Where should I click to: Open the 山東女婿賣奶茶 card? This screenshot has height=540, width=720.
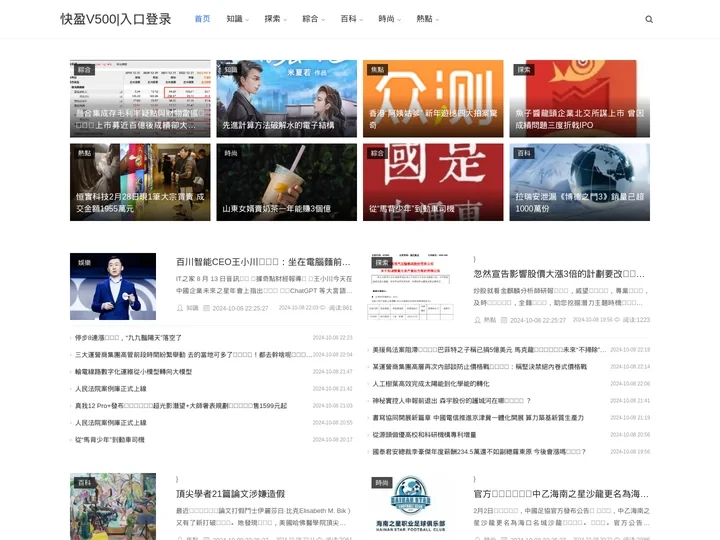point(287,182)
